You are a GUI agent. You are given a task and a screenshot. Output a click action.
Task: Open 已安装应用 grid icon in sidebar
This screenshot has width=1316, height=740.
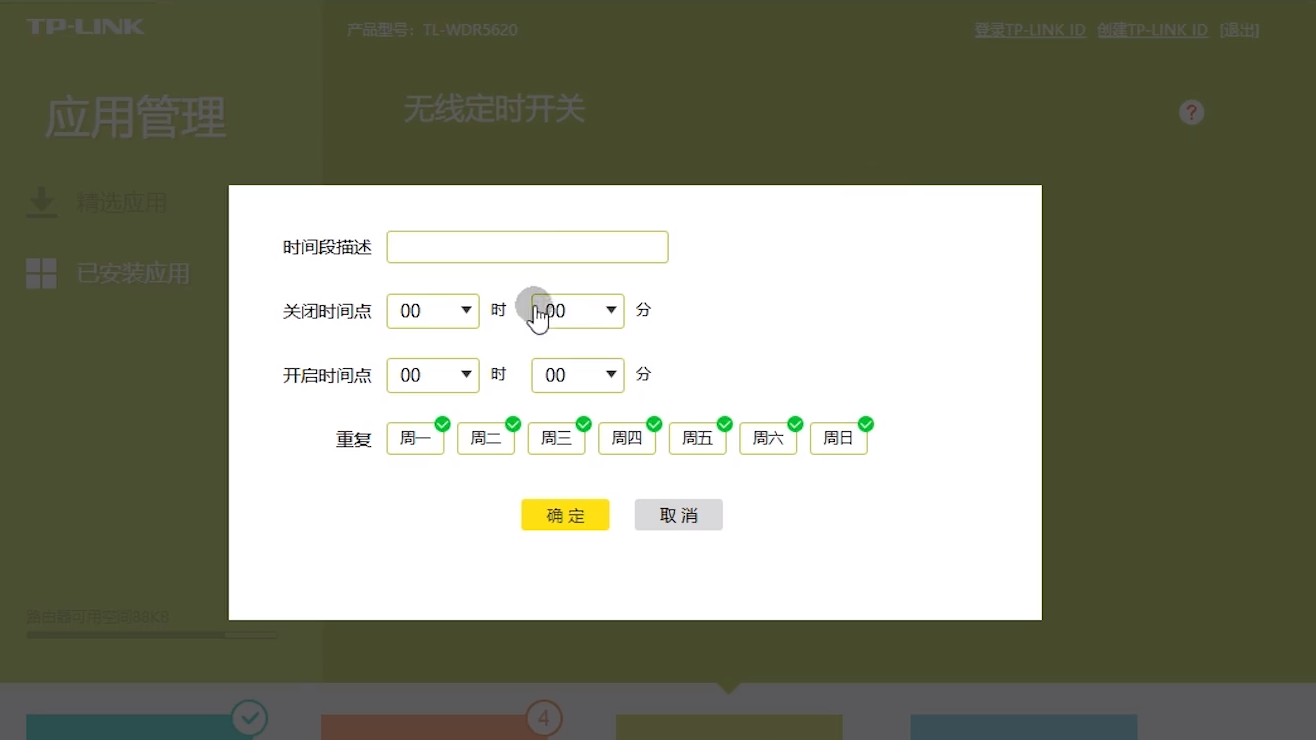coord(41,273)
